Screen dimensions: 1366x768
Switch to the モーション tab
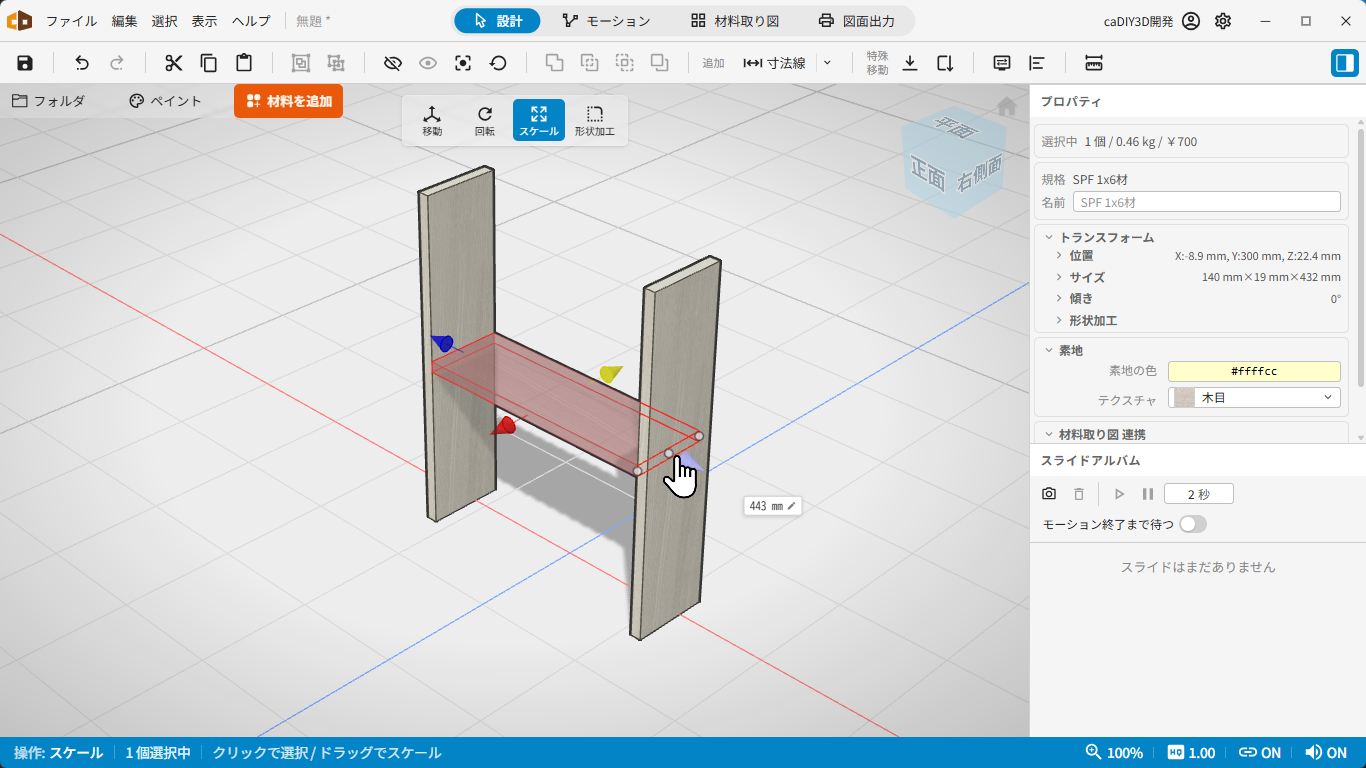pyautogui.click(x=606, y=21)
